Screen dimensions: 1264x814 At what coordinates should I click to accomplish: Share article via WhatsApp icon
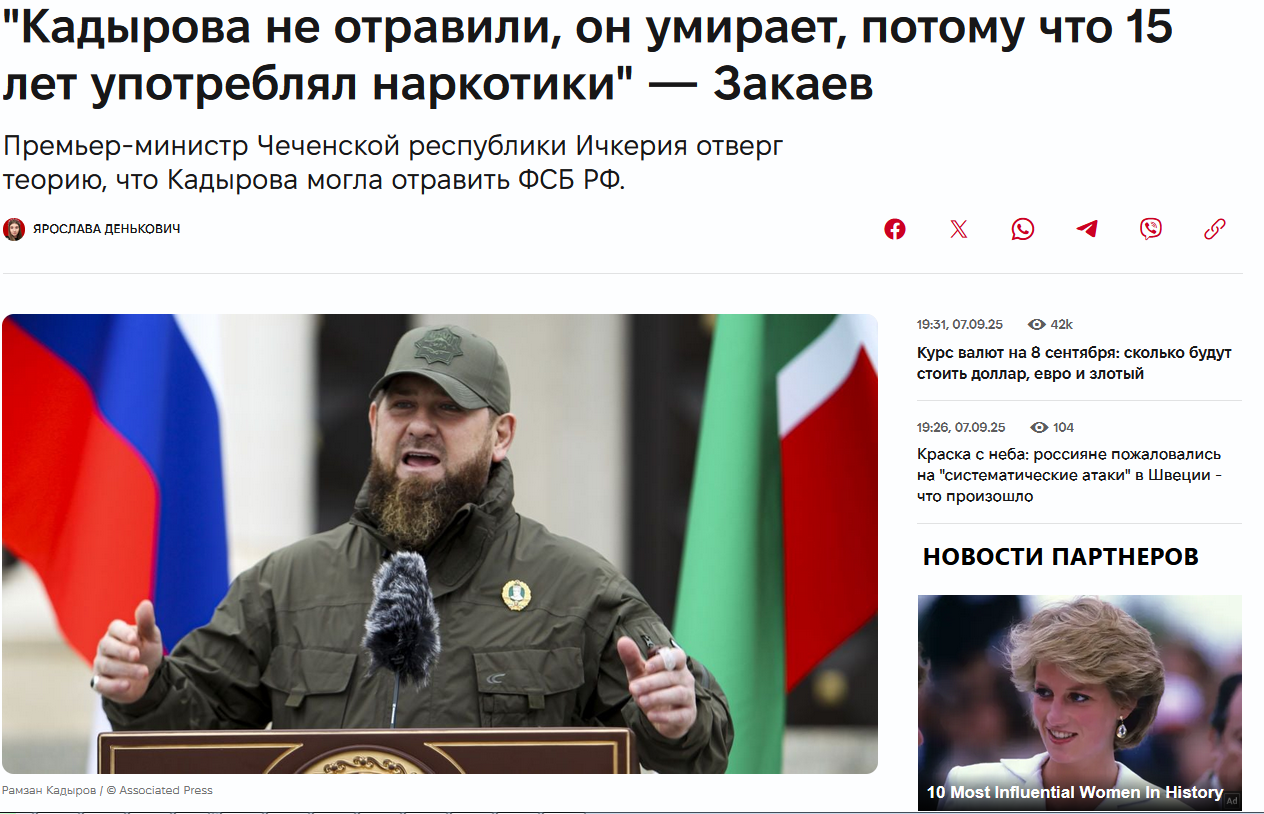[1023, 229]
